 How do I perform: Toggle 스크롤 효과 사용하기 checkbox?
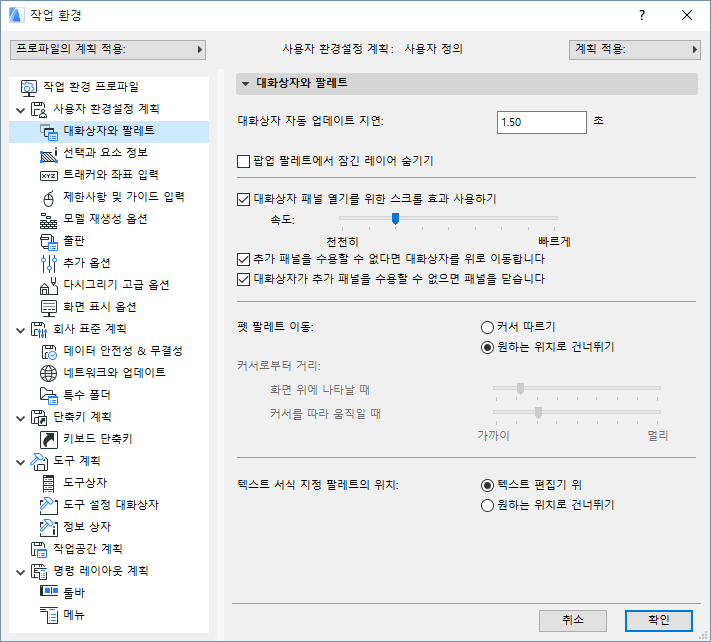coord(243,199)
